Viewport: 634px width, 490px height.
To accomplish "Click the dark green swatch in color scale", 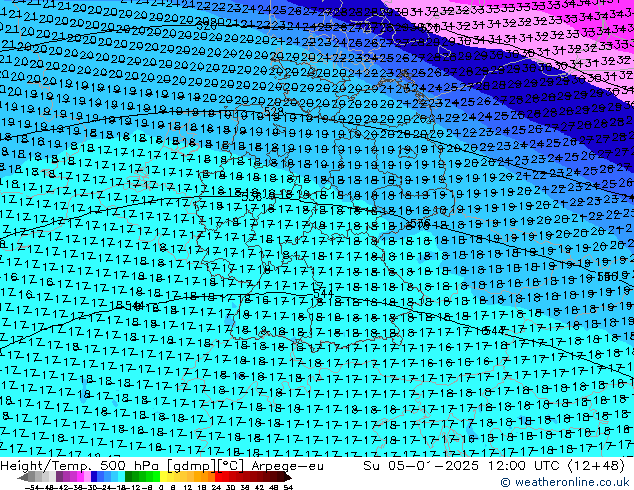I will click(129, 477).
